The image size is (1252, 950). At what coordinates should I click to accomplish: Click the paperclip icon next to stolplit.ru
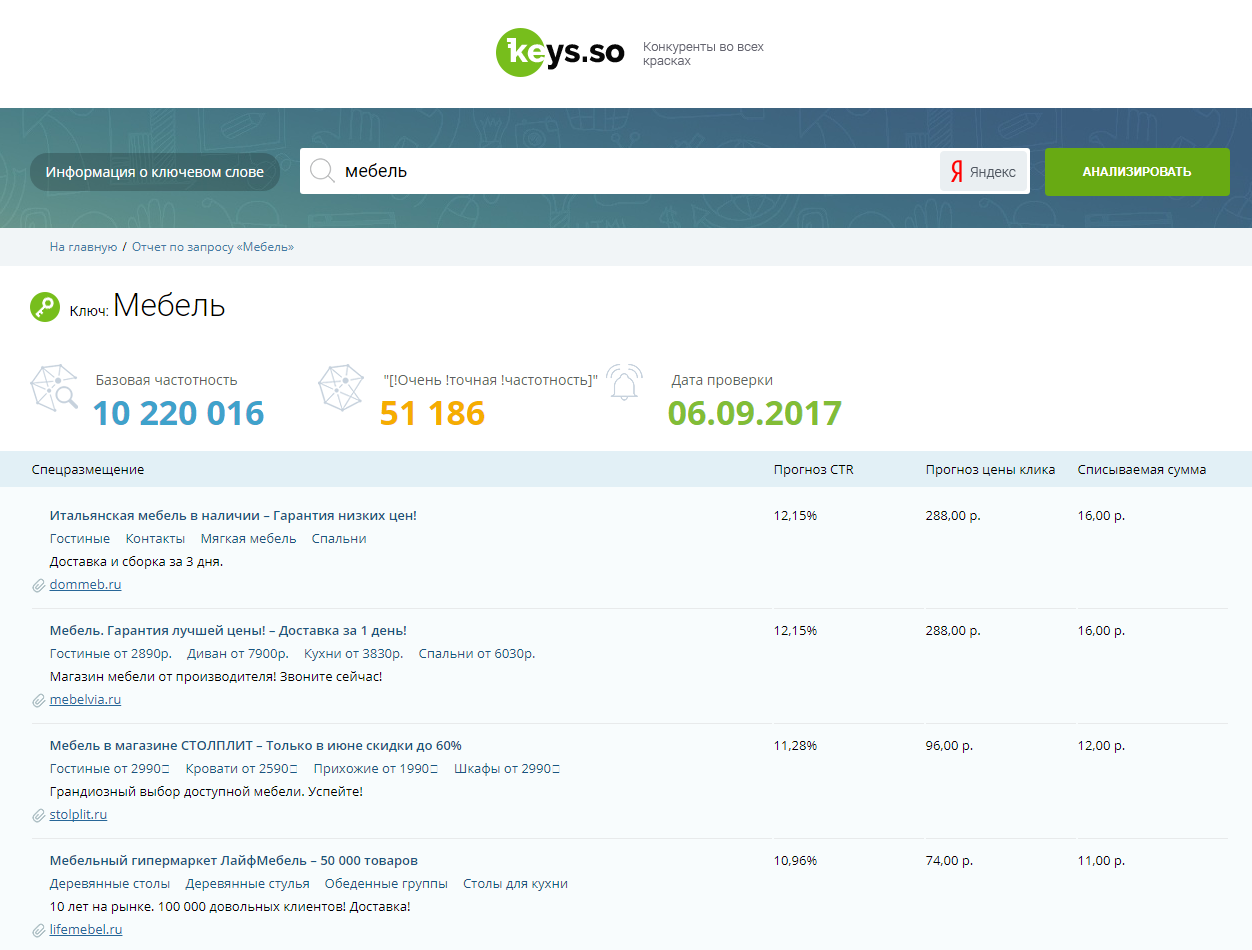(x=39, y=815)
